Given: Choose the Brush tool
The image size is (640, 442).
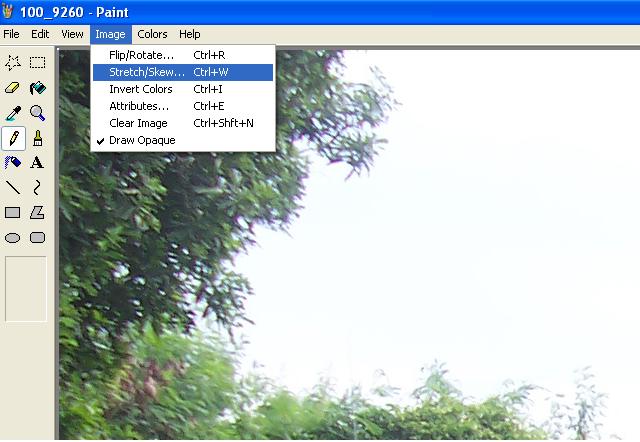Looking at the screenshot, I should click(38, 138).
